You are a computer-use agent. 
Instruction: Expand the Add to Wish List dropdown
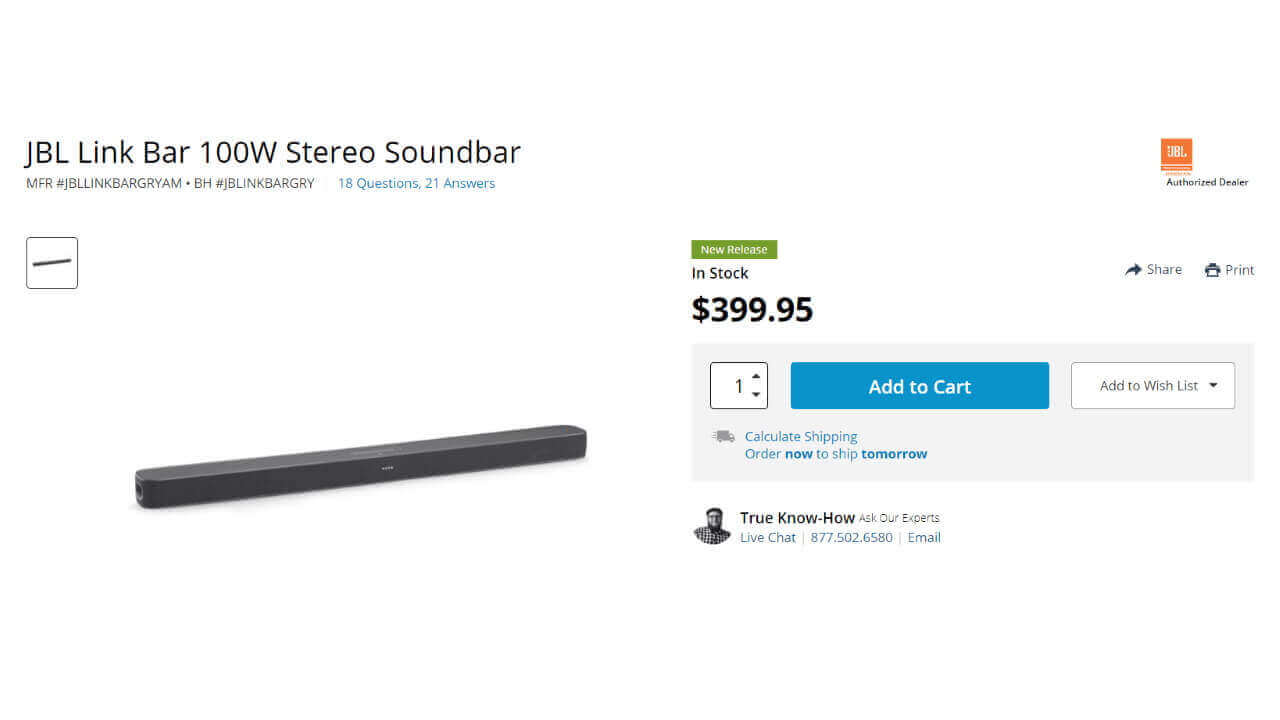pyautogui.click(x=1213, y=386)
